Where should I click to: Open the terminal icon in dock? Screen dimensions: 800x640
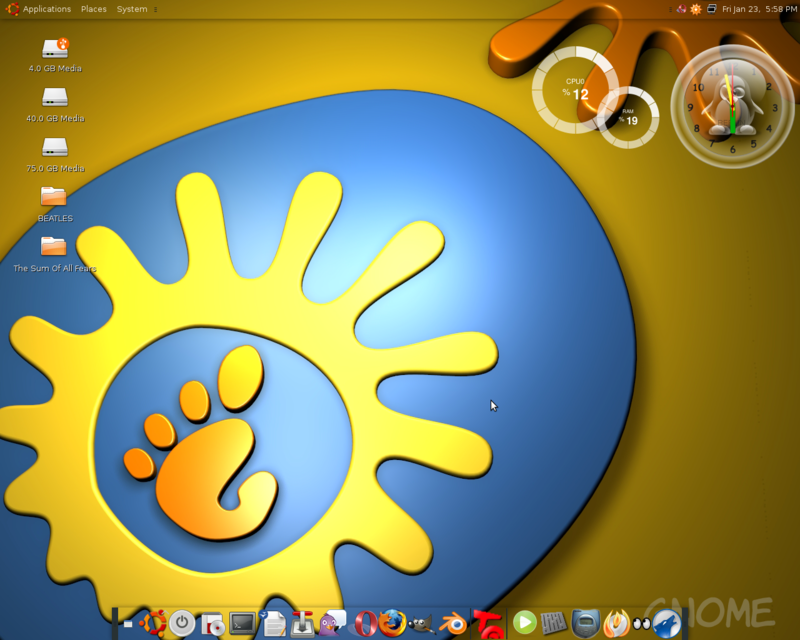click(242, 623)
